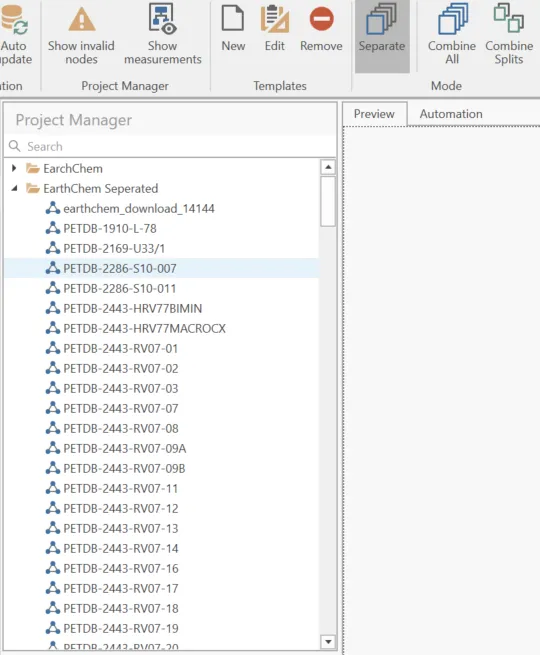Click node icon of PETDB-2443-HRV77MACROCX
Screen dimensions: 540x655
click(x=53, y=328)
